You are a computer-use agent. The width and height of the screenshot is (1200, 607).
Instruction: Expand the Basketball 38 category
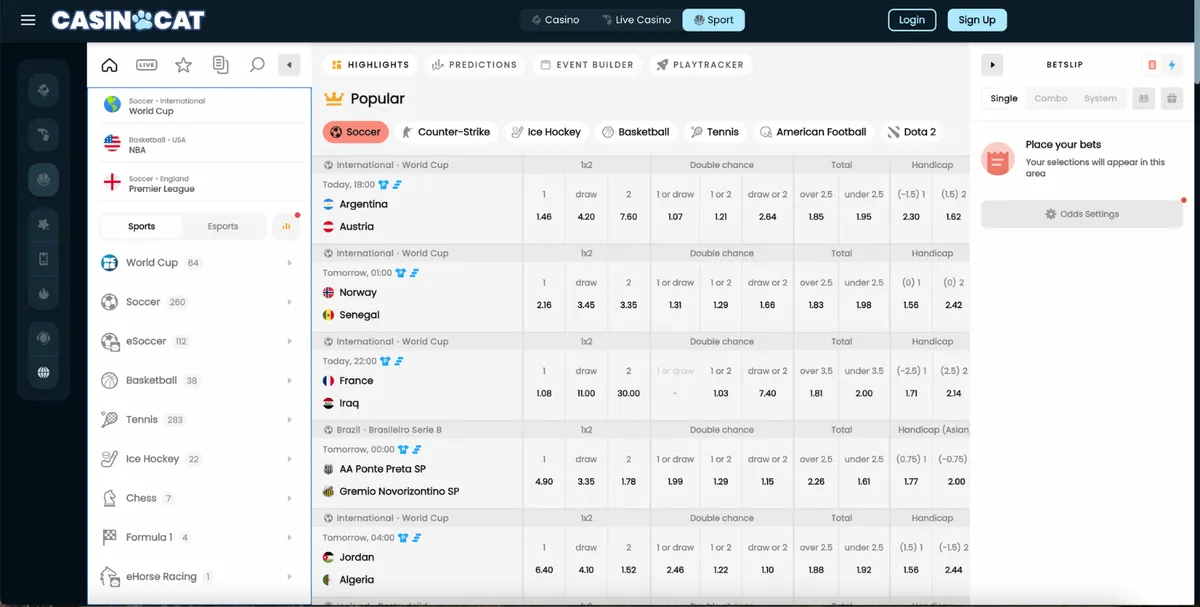(198, 380)
